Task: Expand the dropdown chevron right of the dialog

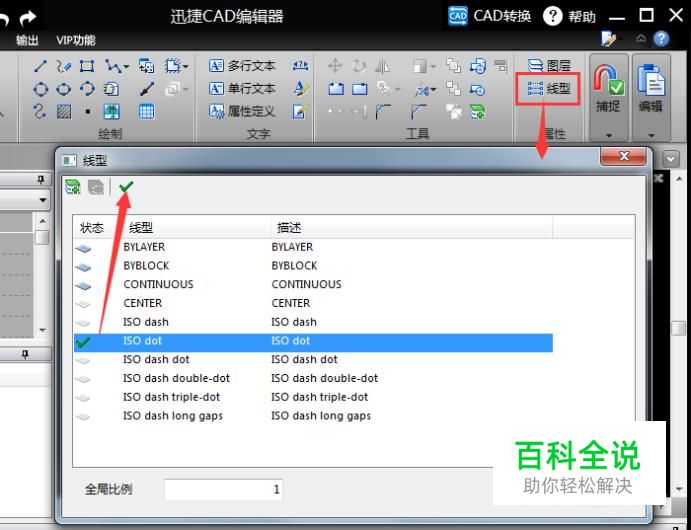Action: pyautogui.click(x=671, y=159)
